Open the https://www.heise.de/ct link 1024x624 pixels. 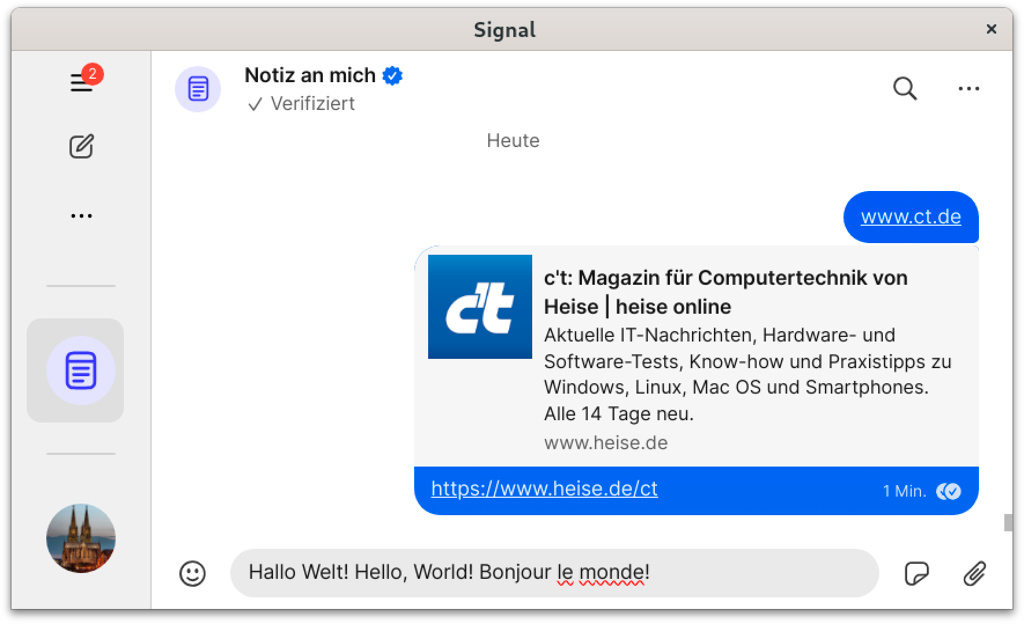[x=544, y=489]
